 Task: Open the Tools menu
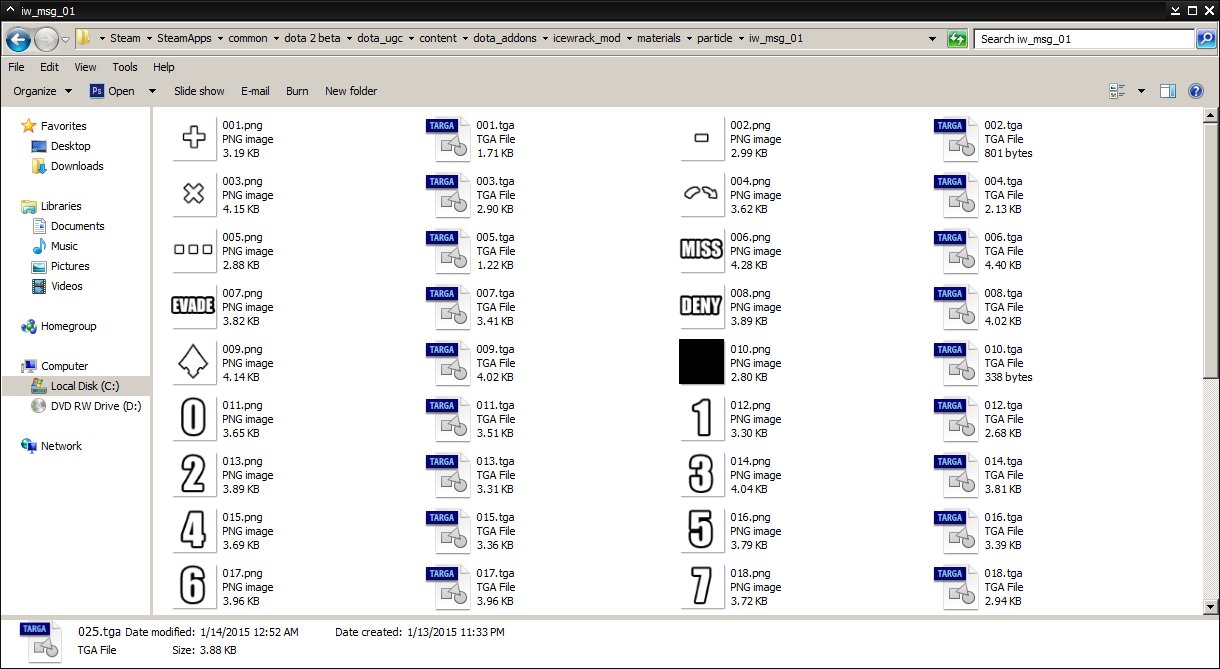click(x=125, y=67)
